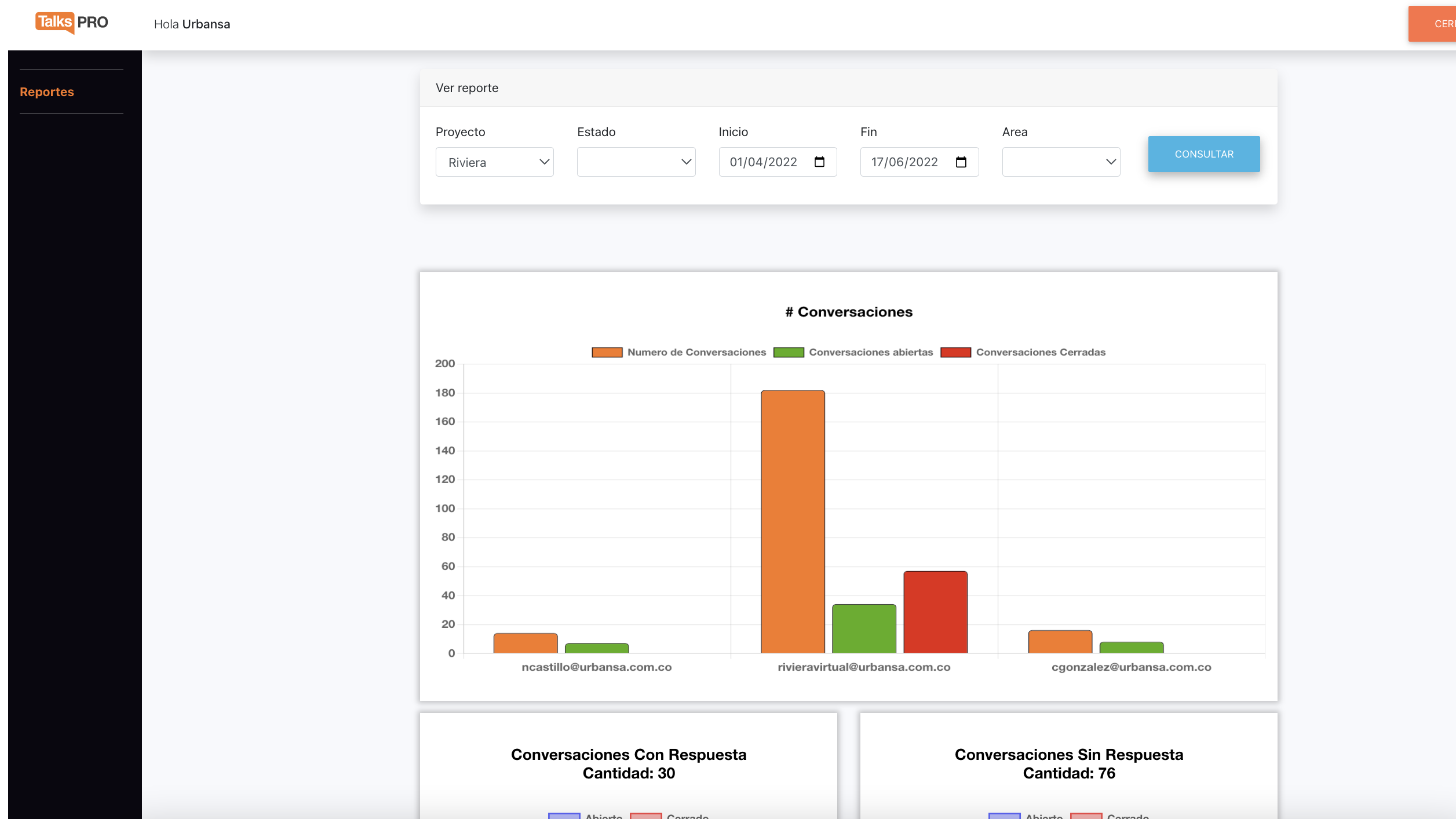Image resolution: width=1456 pixels, height=819 pixels.
Task: Expand the Proyecto dropdown showing Riviera
Action: [494, 162]
